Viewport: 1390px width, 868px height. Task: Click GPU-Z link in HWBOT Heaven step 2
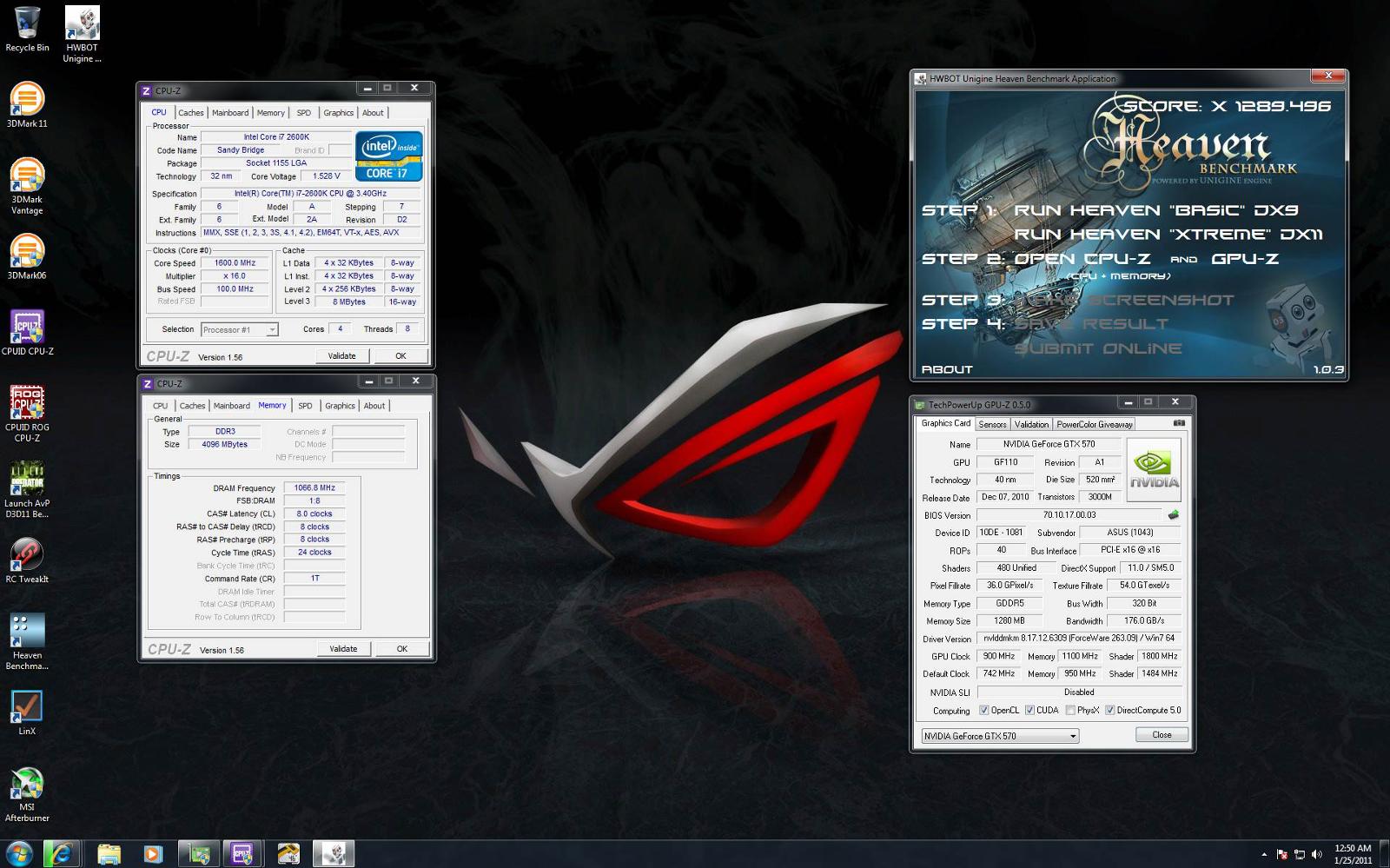(1245, 259)
